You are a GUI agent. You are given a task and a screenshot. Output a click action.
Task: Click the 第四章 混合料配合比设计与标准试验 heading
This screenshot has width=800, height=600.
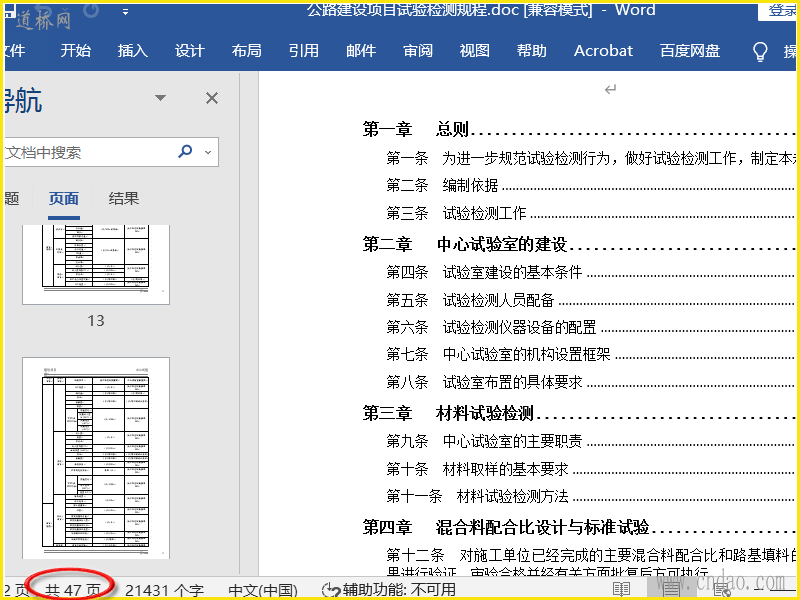point(579,527)
